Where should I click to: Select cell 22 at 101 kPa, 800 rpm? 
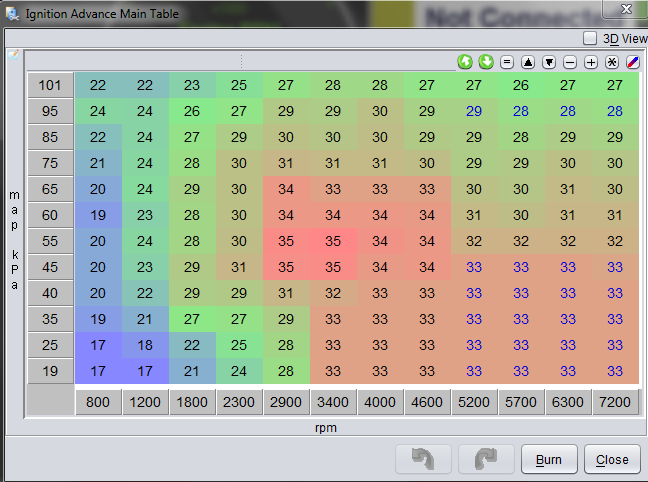coord(98,85)
